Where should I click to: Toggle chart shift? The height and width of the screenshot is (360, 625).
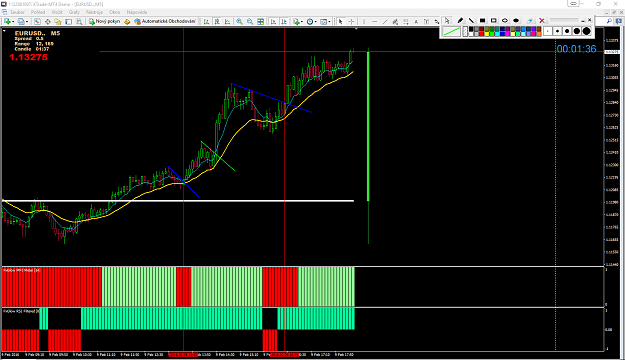[x=284, y=22]
